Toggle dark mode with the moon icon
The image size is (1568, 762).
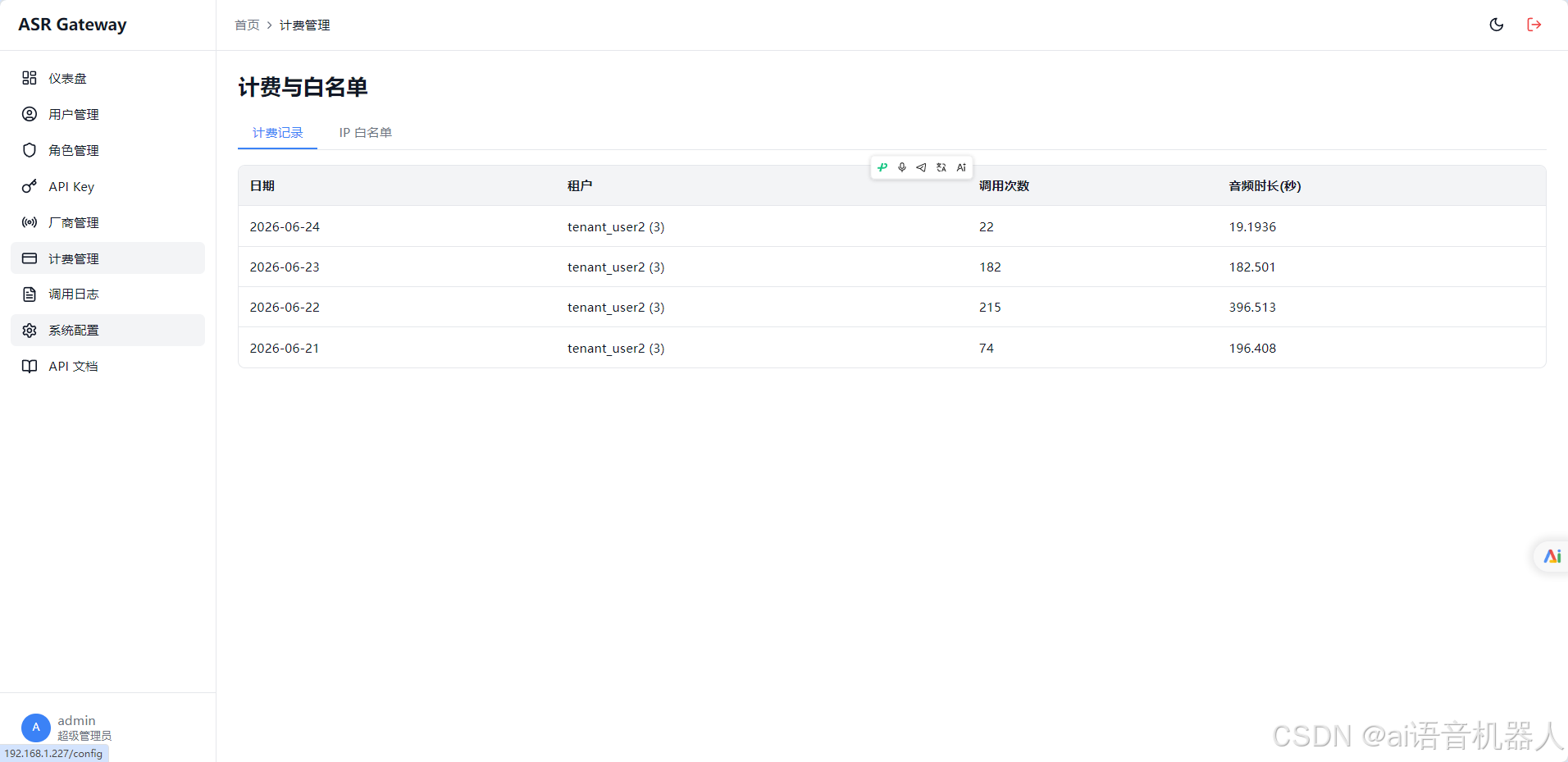(x=1497, y=25)
